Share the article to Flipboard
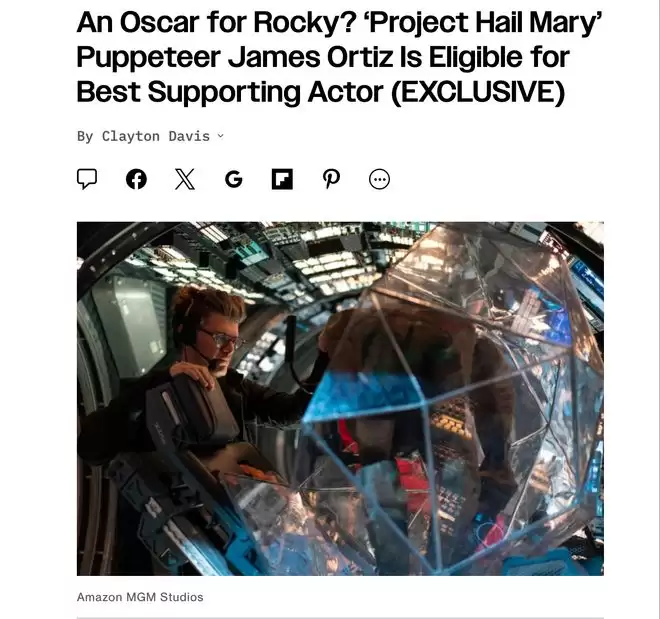 [x=282, y=179]
